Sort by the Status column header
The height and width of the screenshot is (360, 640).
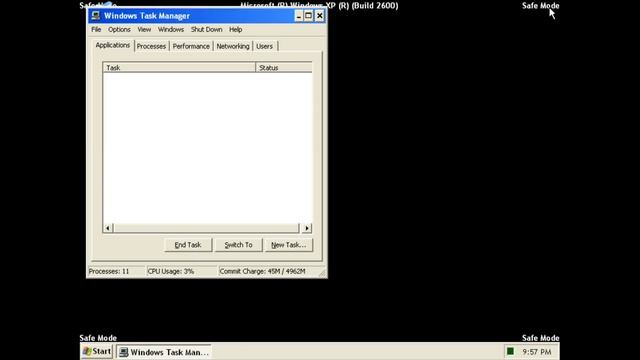click(284, 67)
